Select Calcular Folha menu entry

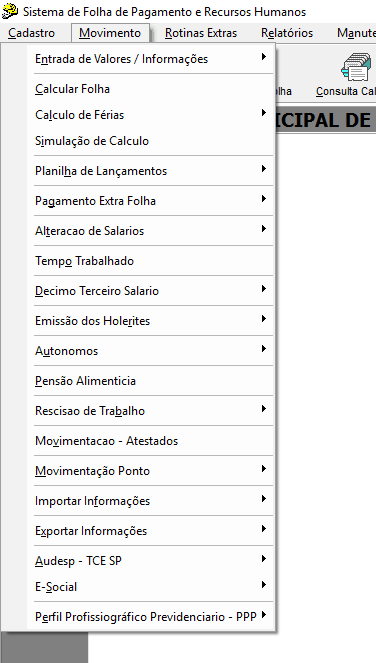[151, 89]
